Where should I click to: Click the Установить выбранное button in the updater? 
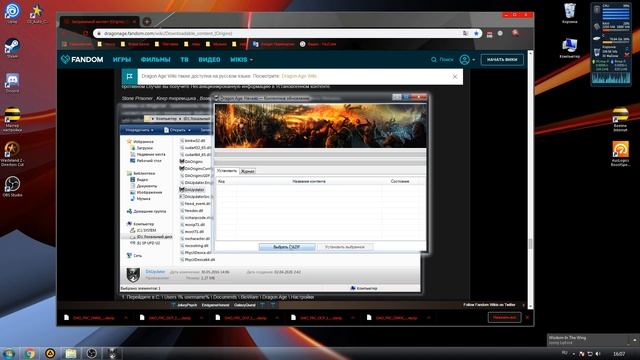344,247
